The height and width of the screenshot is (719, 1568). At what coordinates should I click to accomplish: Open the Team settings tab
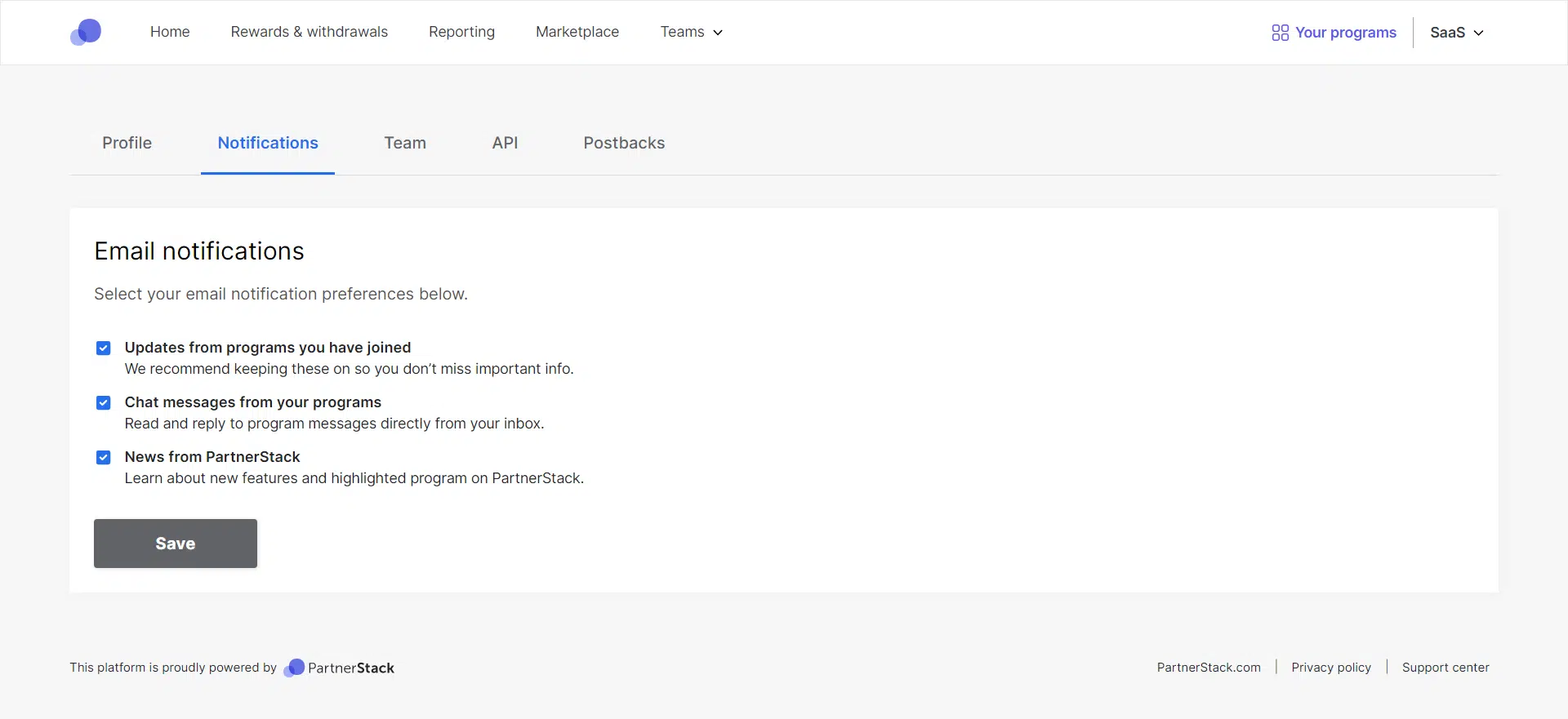pos(405,143)
